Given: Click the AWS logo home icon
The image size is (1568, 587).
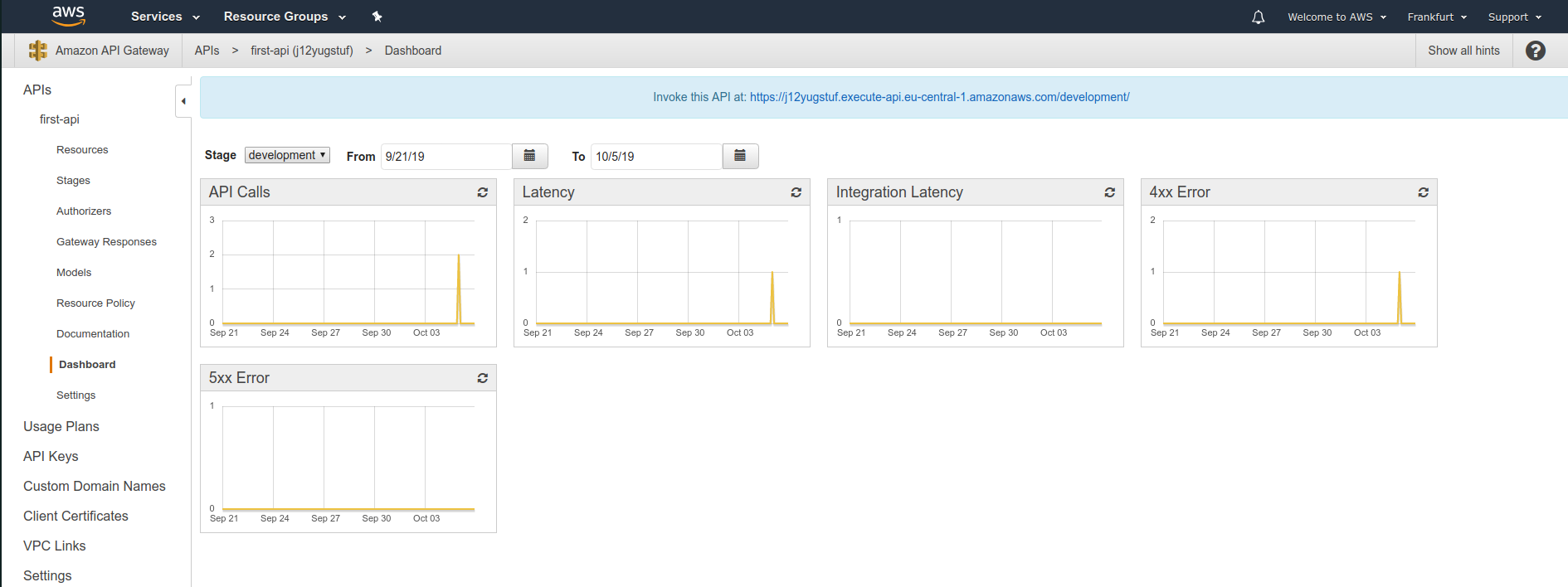Looking at the screenshot, I should (68, 16).
